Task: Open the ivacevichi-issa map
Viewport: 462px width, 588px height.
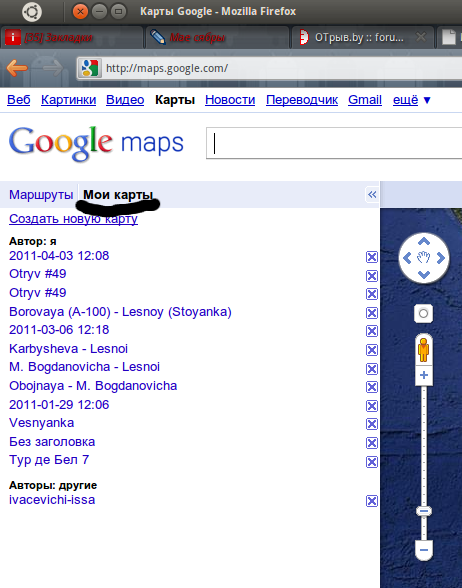Action: pos(52,500)
